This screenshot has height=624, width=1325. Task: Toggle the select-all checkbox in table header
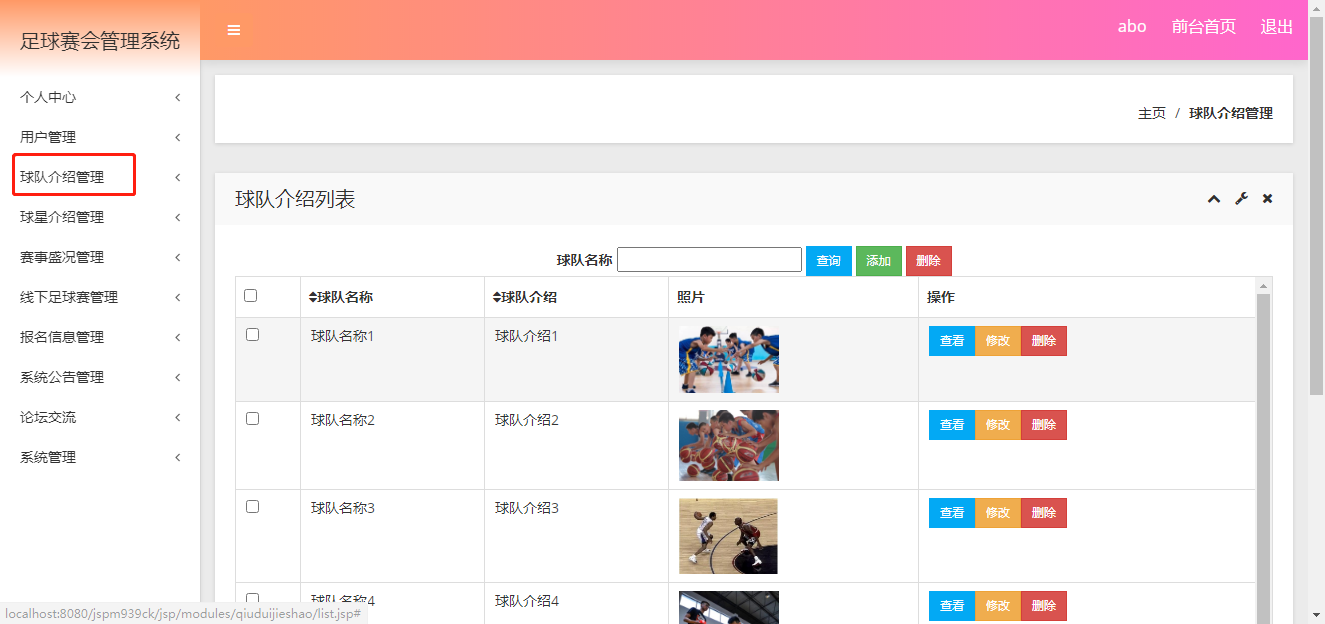pos(251,295)
